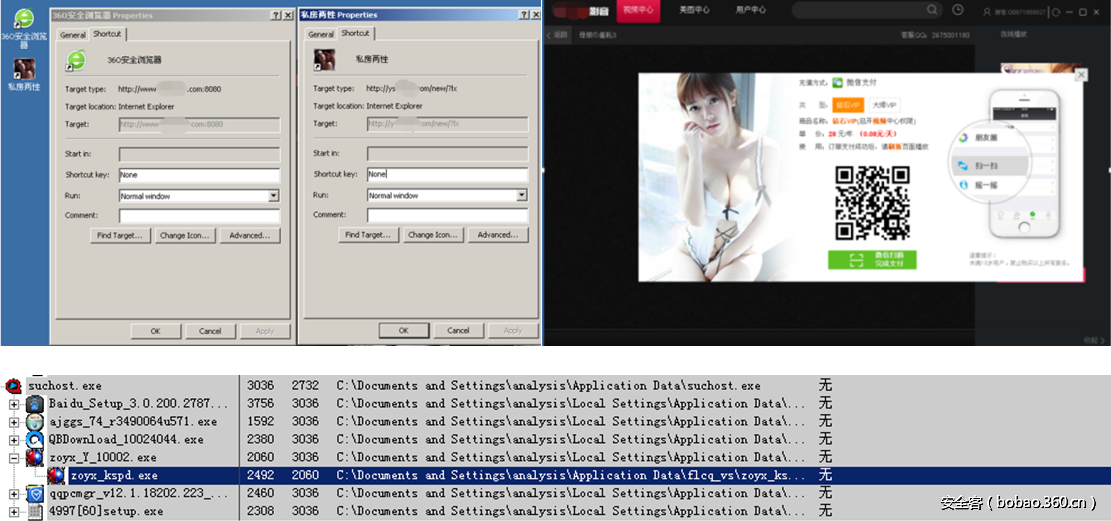The width and height of the screenshot is (1111, 521).
Task: Click Change Icon button in 私房两性 Properties
Action: pyautogui.click(x=434, y=235)
